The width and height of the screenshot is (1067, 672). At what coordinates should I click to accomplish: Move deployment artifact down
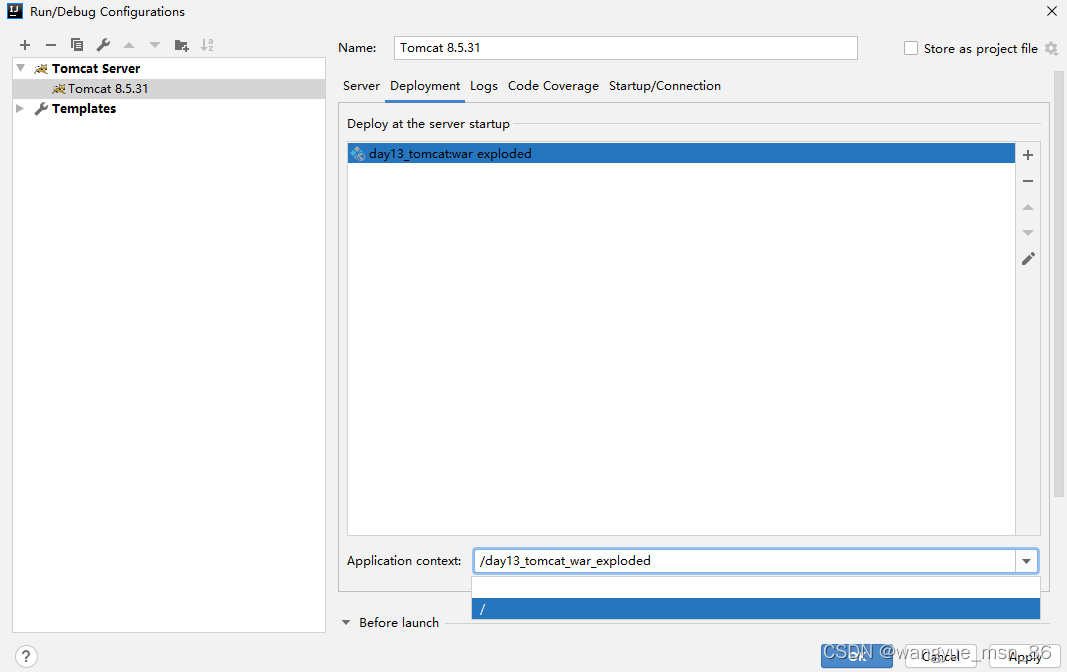(x=1028, y=233)
